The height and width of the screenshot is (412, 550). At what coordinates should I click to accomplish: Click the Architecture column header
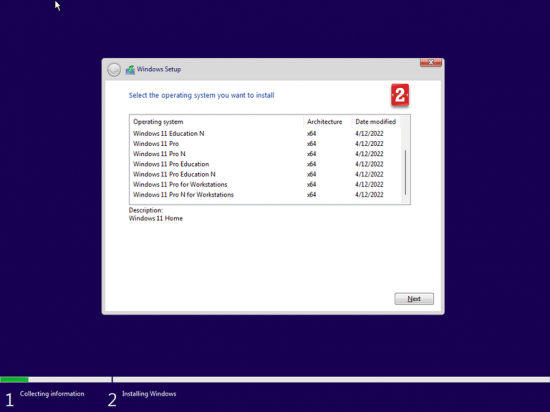point(327,122)
